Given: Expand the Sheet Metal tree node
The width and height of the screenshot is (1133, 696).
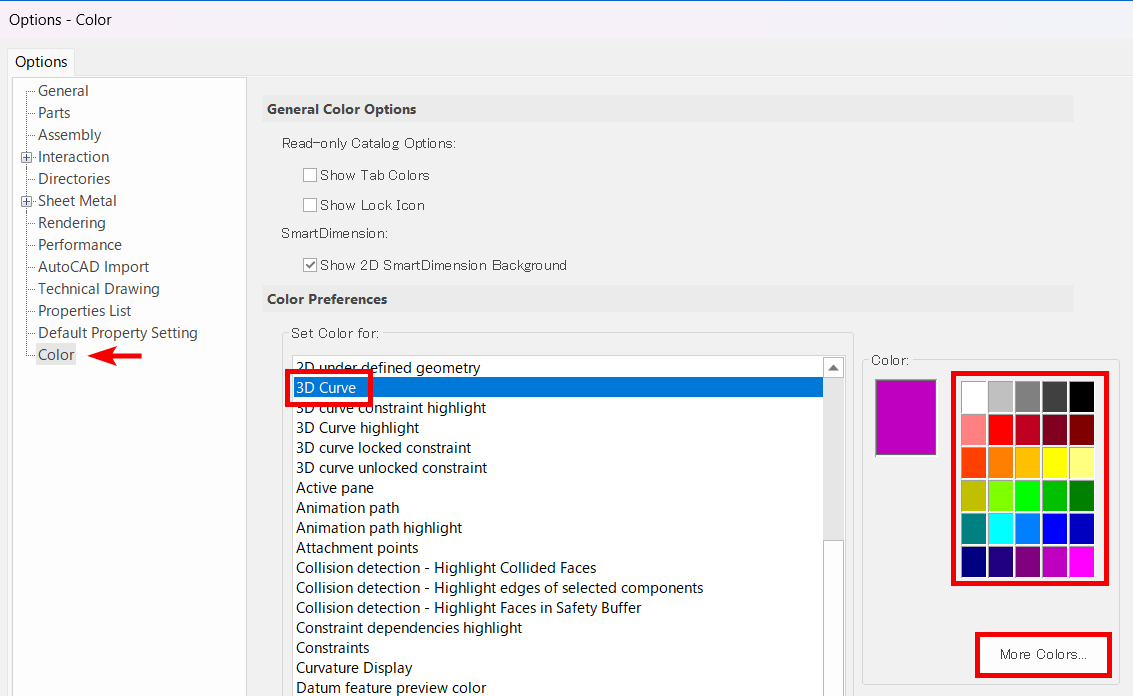Looking at the screenshot, I should point(26,201).
